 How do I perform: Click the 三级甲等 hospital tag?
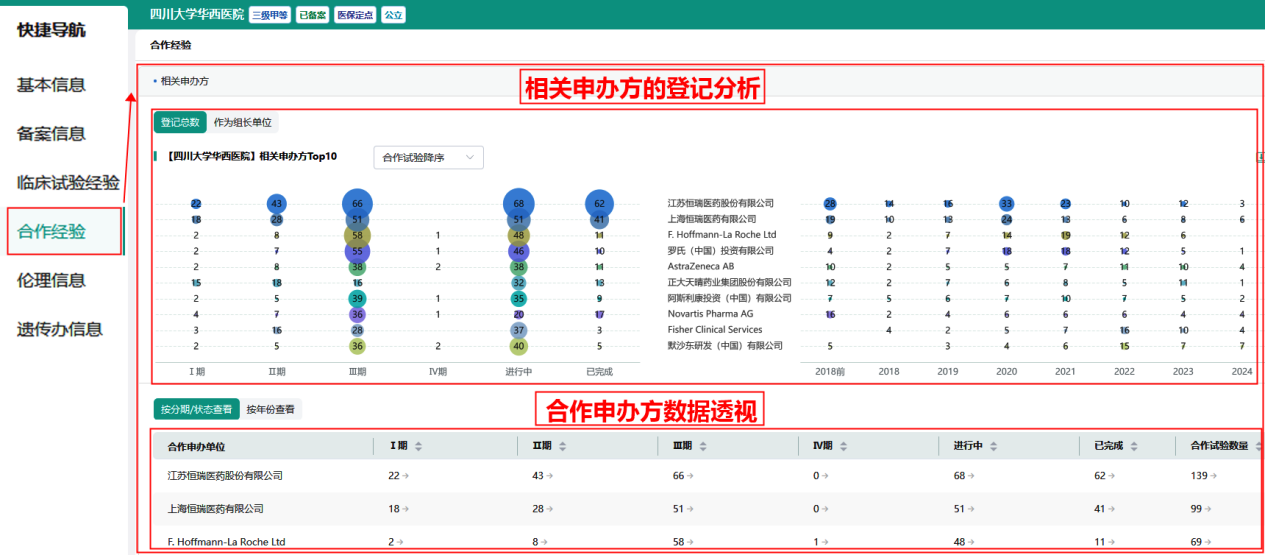tap(269, 15)
